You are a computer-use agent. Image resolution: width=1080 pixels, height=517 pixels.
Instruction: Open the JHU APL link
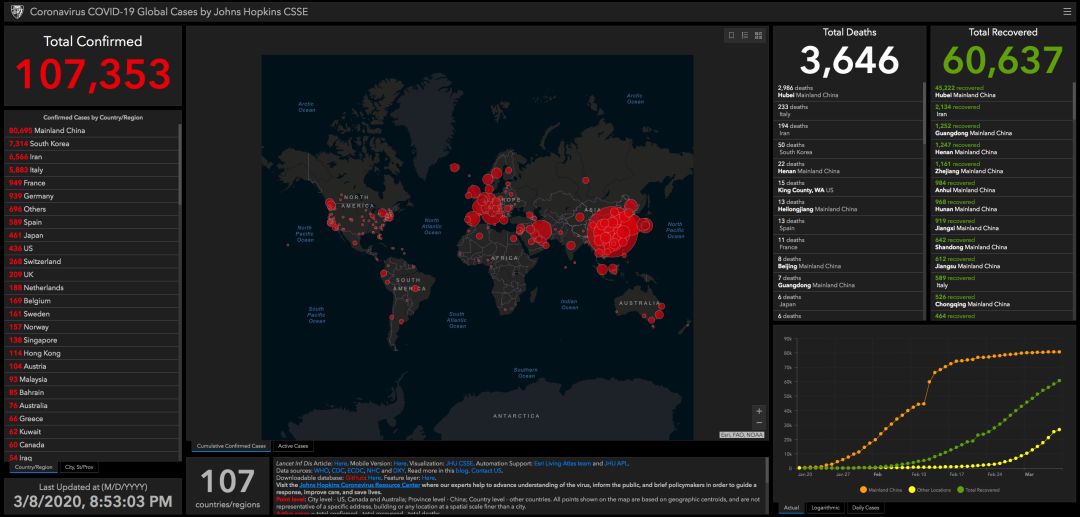click(x=615, y=464)
